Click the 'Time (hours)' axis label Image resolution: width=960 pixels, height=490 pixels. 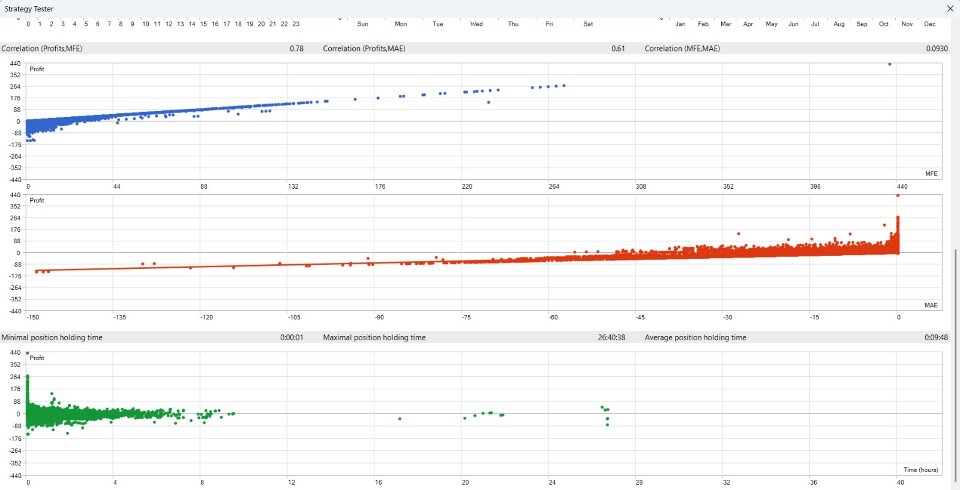(920, 470)
